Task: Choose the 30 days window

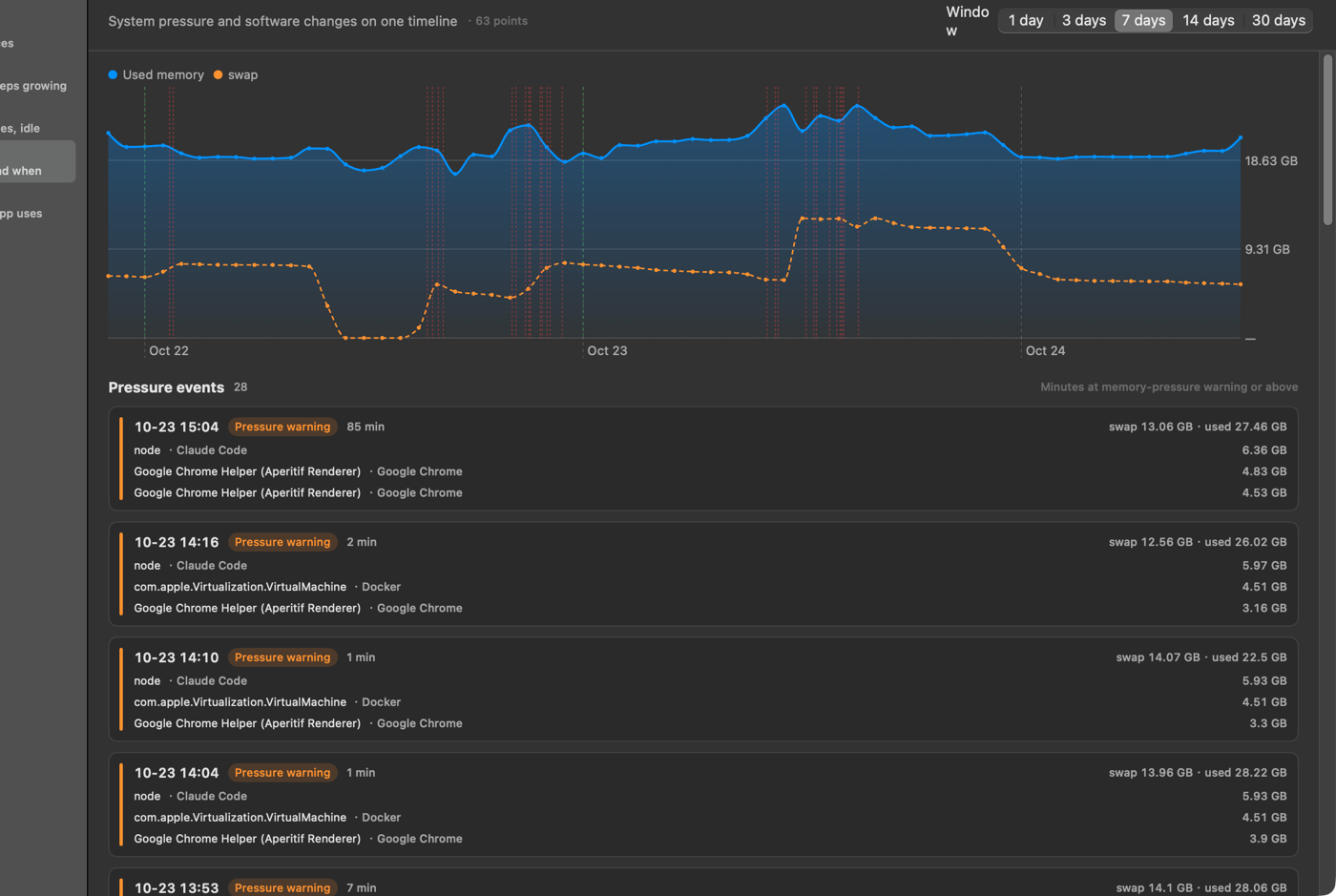Action: pyautogui.click(x=1279, y=20)
